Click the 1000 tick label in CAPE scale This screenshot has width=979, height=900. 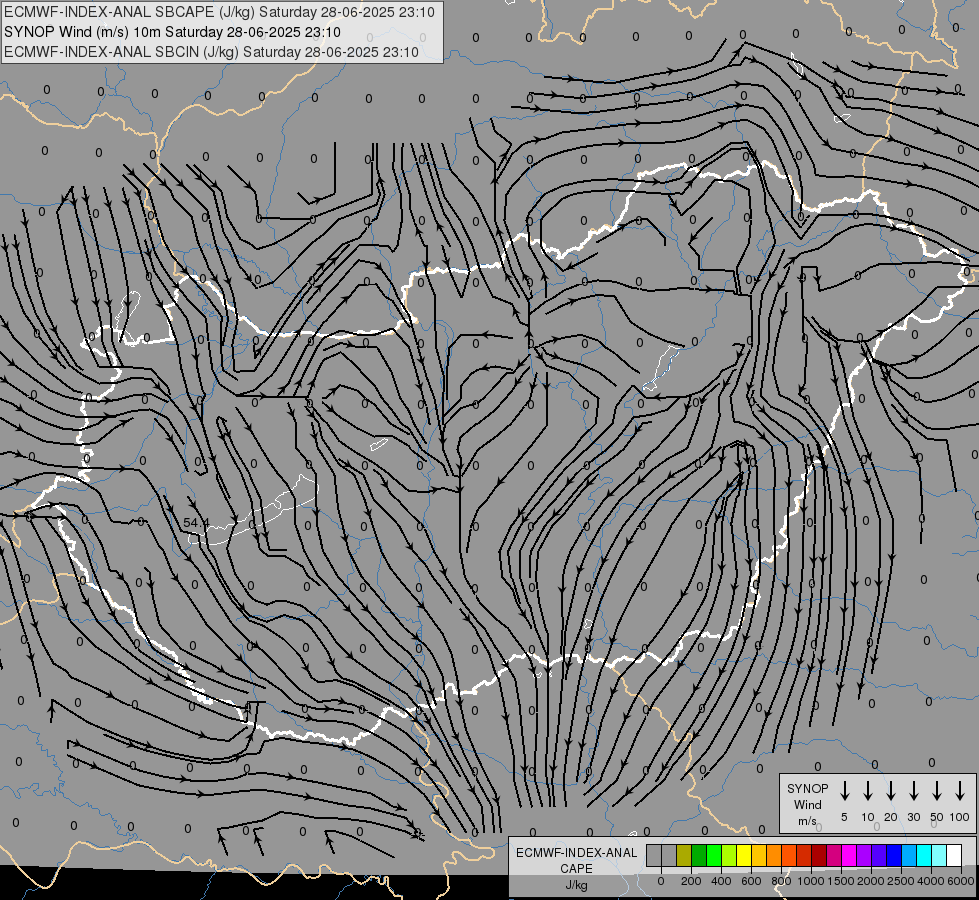(x=811, y=881)
